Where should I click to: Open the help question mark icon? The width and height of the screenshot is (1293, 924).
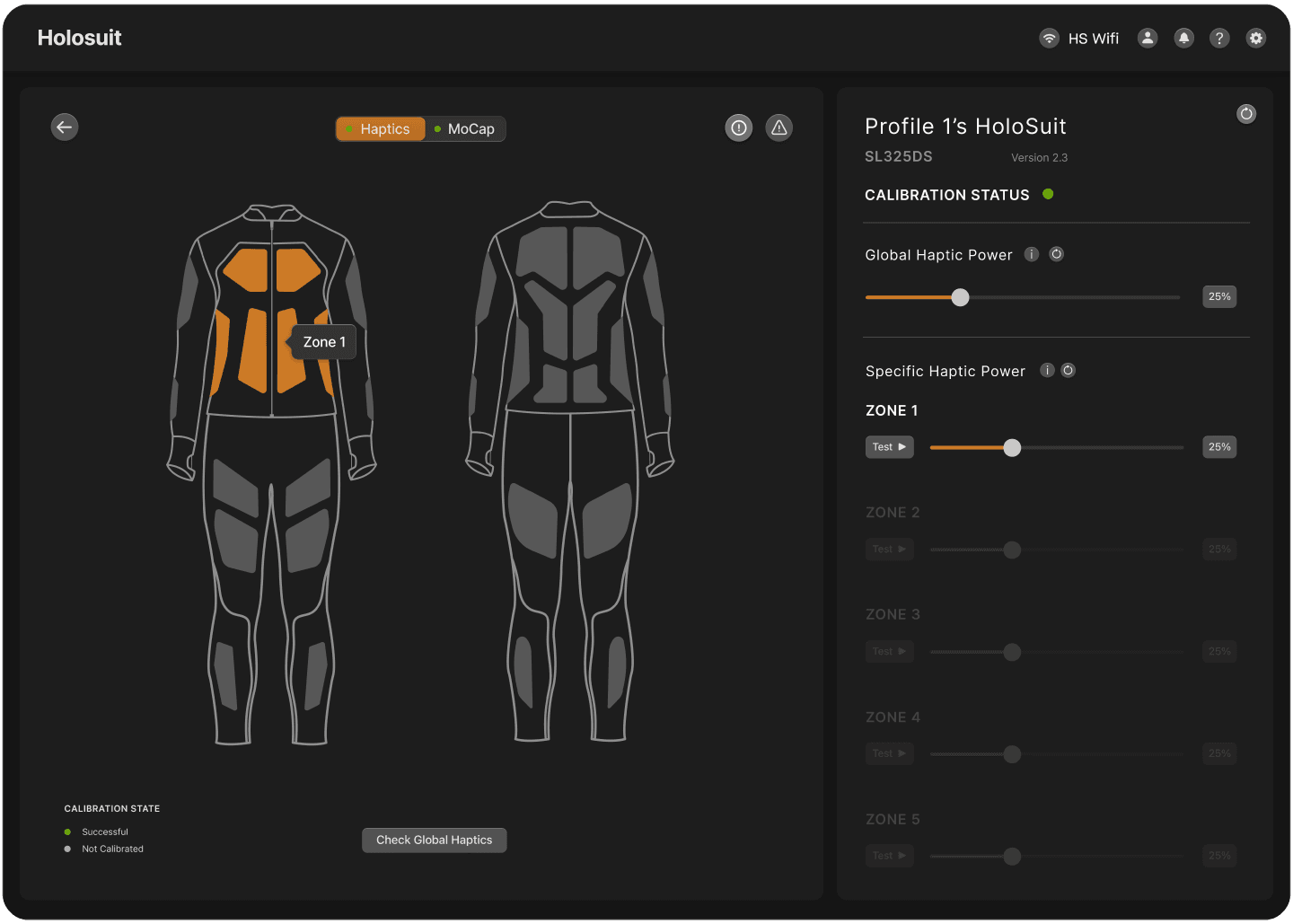click(x=1219, y=38)
